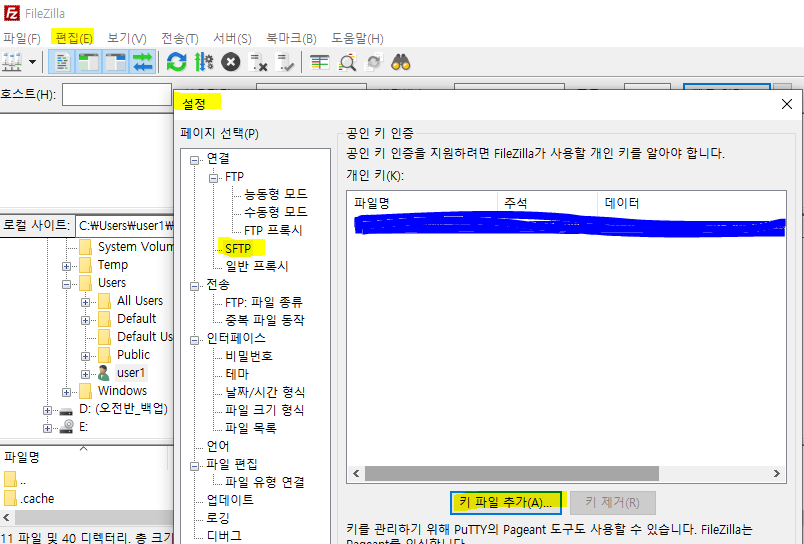Toggle remote directory tree display icon
Viewport: 804px width, 544px height.
(115, 62)
